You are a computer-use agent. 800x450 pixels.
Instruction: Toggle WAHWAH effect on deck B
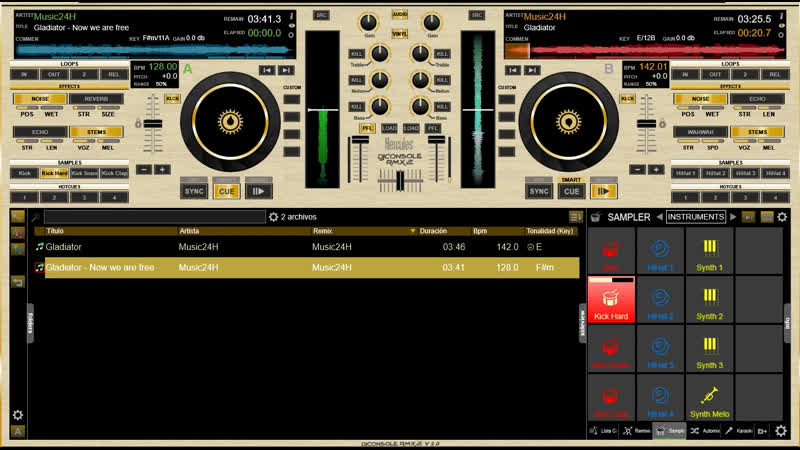tap(700, 132)
